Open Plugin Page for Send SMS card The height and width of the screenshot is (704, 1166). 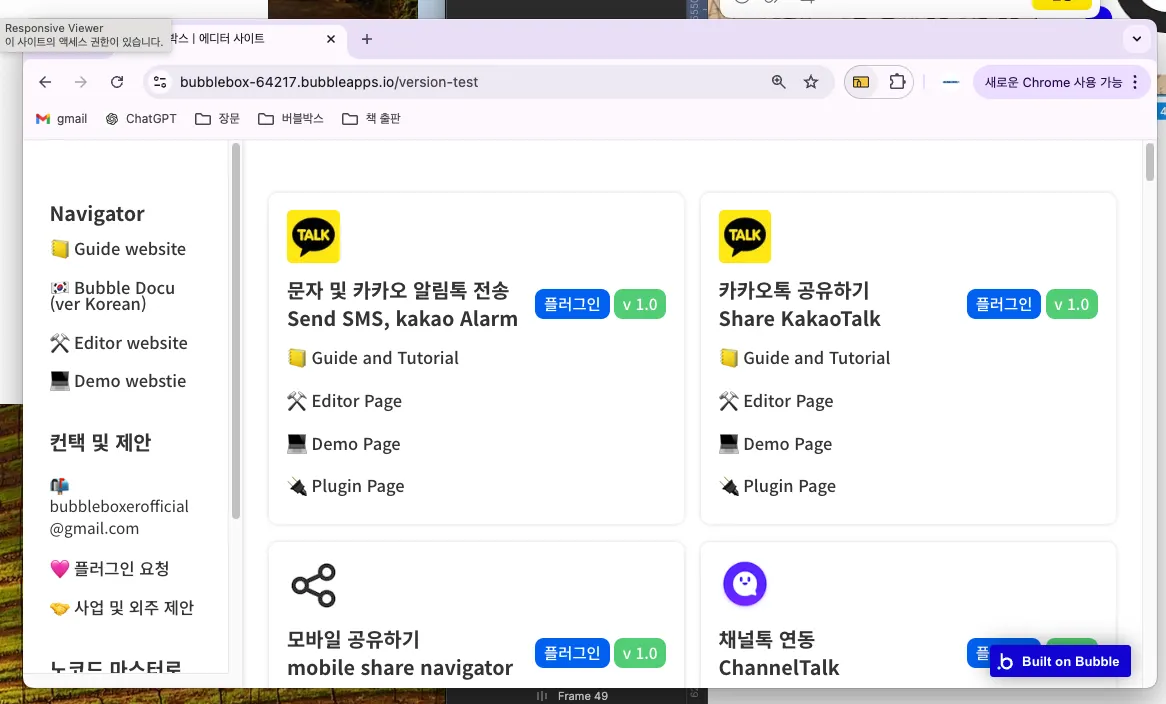click(x=346, y=486)
